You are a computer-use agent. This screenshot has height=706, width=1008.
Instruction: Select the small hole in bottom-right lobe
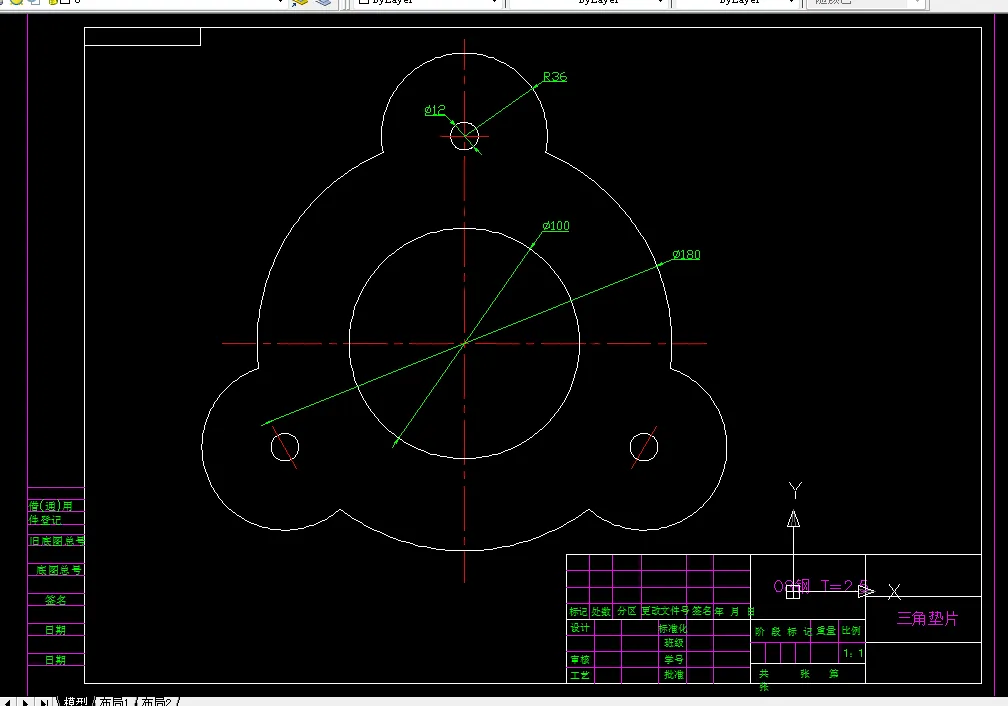coord(644,448)
